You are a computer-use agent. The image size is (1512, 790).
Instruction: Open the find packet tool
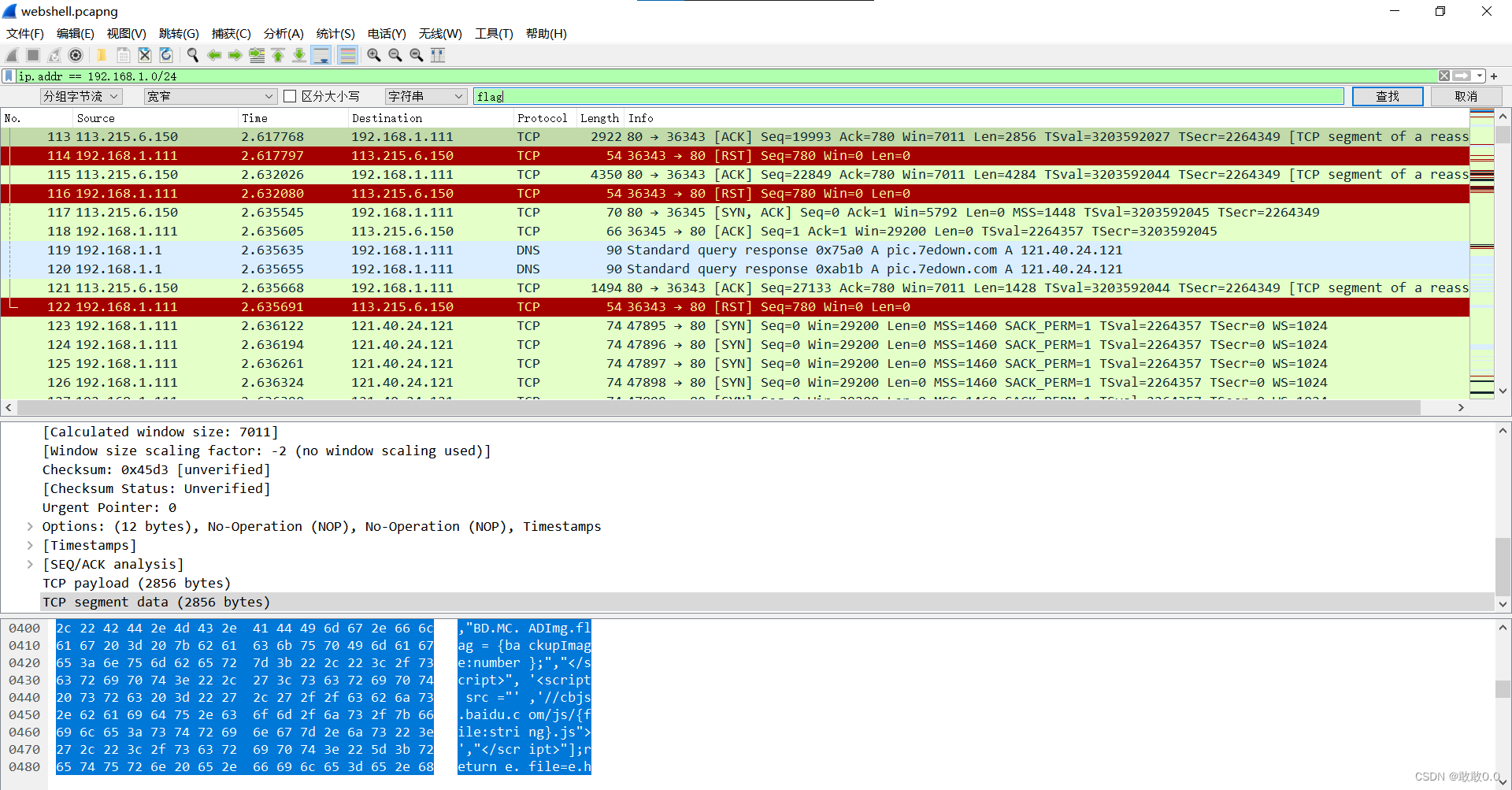click(x=192, y=55)
